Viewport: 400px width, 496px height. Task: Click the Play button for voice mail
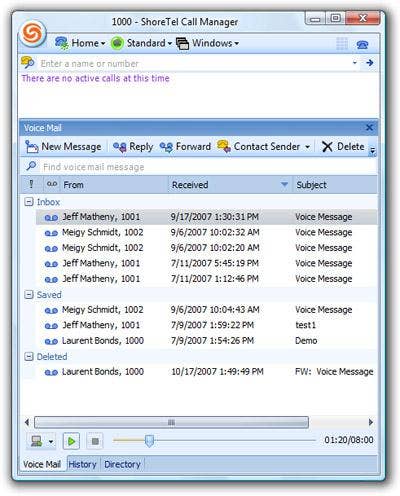pyautogui.click(x=71, y=441)
